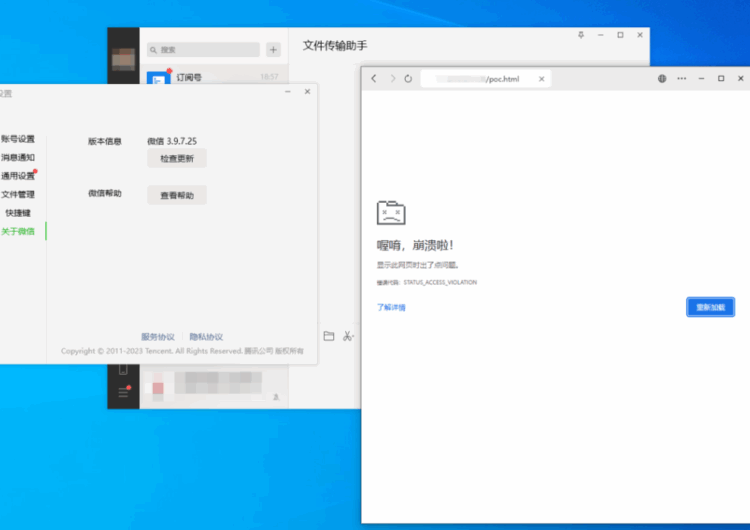Reload the poc.html page with refresh icon
Viewport: 750px width, 530px height.
408,78
